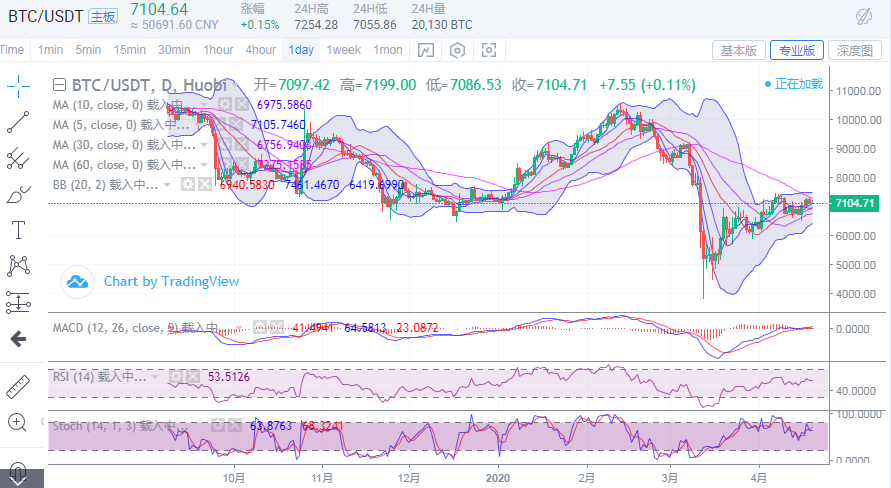The width and height of the screenshot is (891, 488).
Task: Click the 7104.71 current price label
Action: tap(854, 203)
